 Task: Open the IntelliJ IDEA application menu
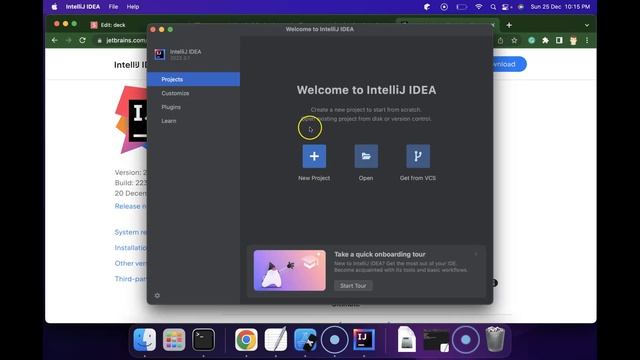click(83, 7)
